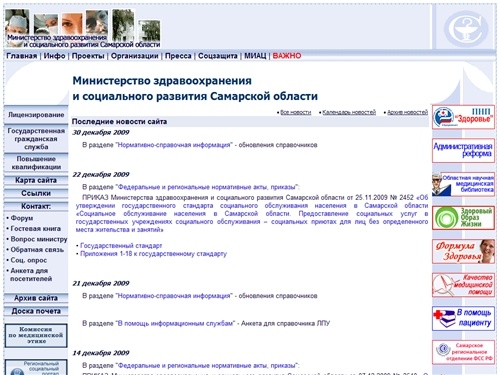Open the ПРИКАЗ № 2452 text link

(252, 214)
